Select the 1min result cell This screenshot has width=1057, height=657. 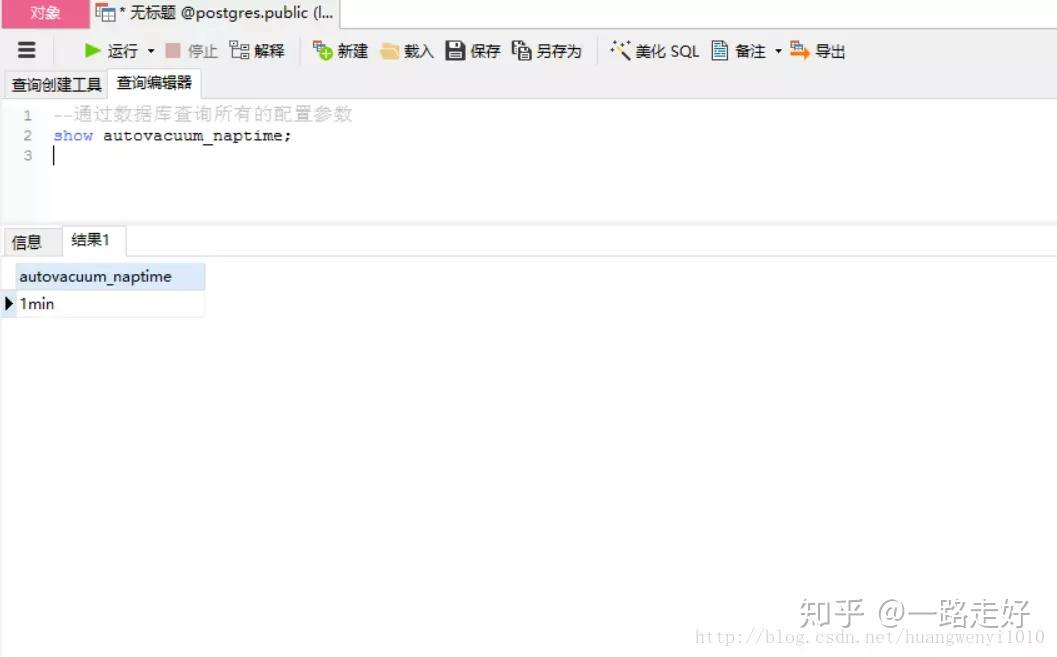tap(111, 304)
